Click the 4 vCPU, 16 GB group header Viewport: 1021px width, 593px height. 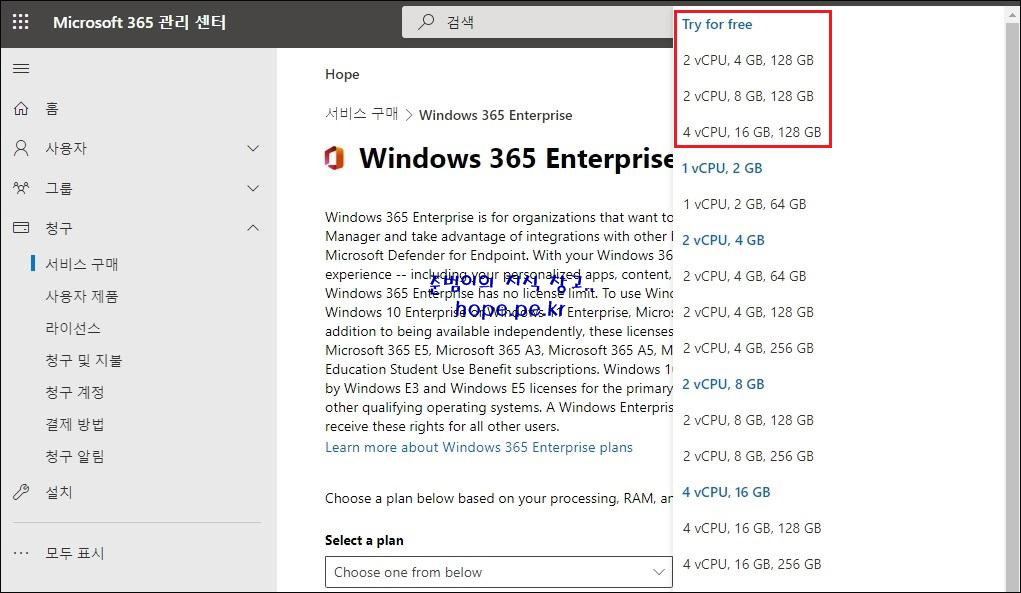(726, 492)
